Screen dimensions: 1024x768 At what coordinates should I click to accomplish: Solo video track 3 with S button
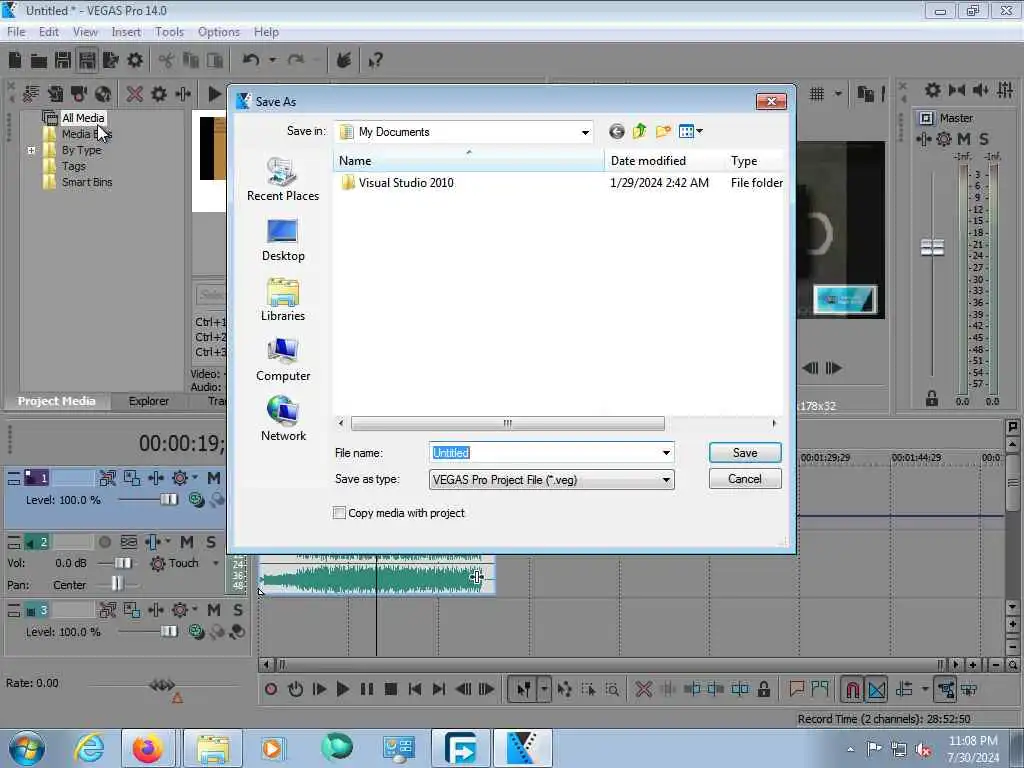click(238, 610)
